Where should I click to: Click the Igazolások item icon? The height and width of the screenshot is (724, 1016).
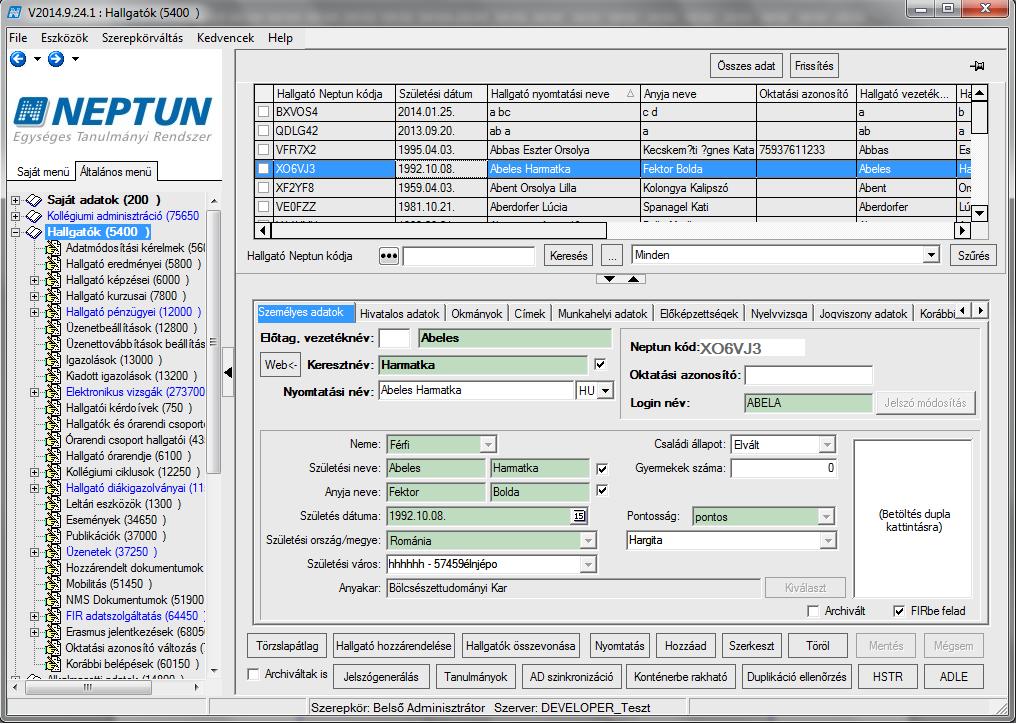53,360
